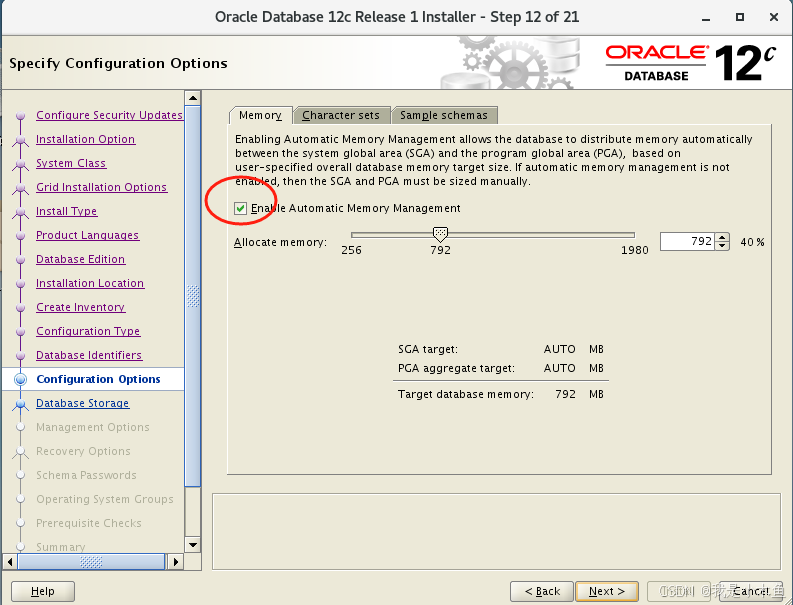Go to Database Identifiers step
The image size is (793, 605).
pyautogui.click(x=89, y=355)
